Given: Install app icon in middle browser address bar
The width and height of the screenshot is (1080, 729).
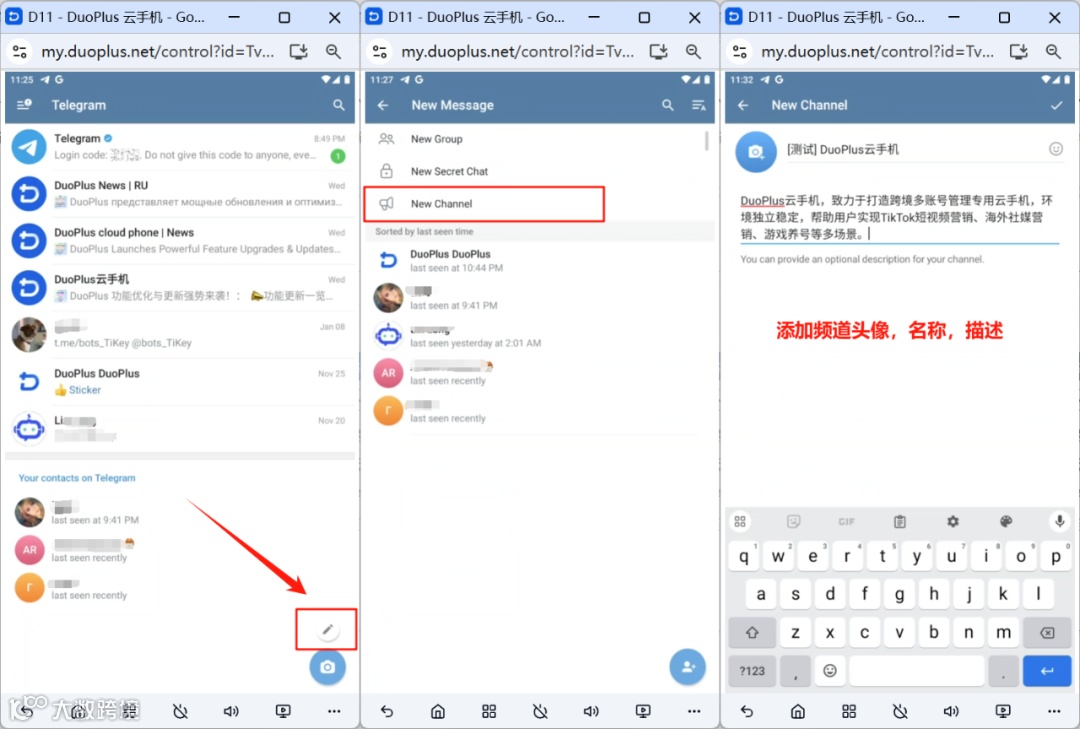Looking at the screenshot, I should [658, 51].
